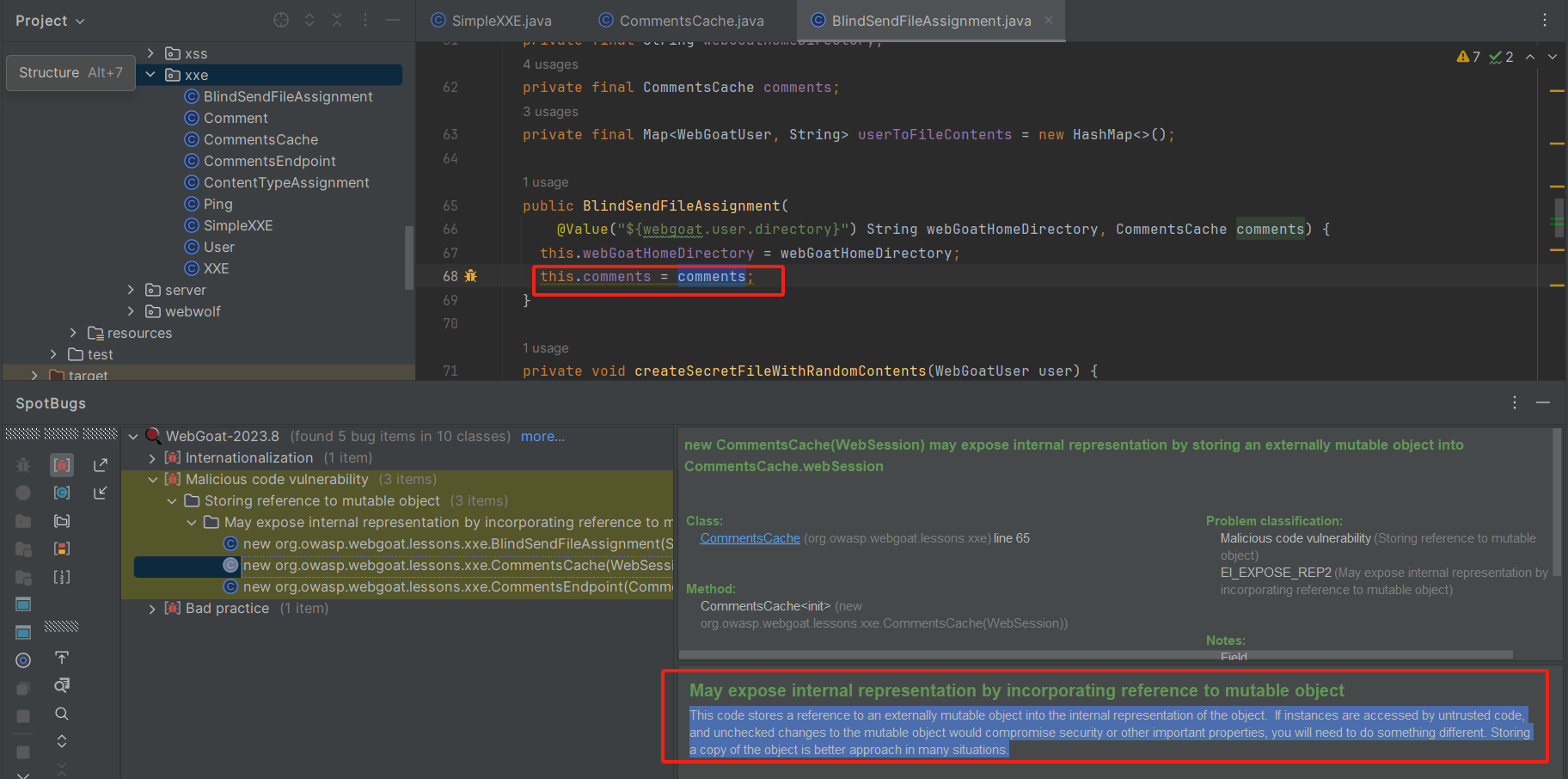Open BlindSendFileAssignment class in project tree
The height and width of the screenshot is (779, 1568).
(x=279, y=96)
